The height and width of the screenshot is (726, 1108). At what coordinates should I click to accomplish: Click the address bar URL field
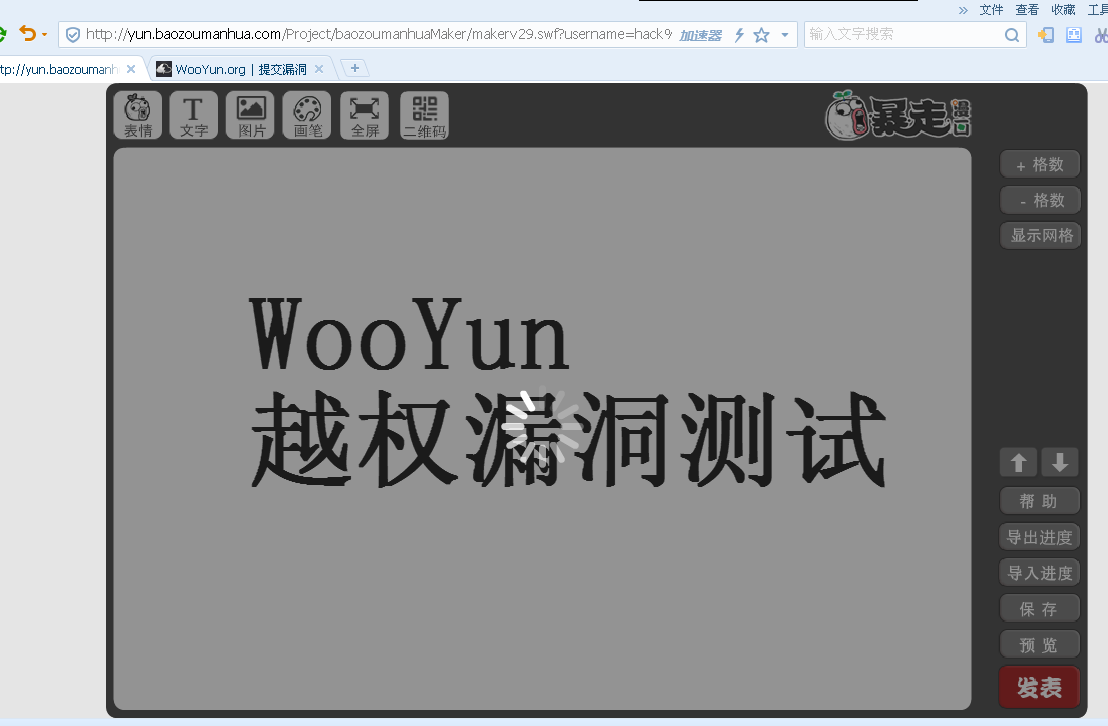click(378, 34)
